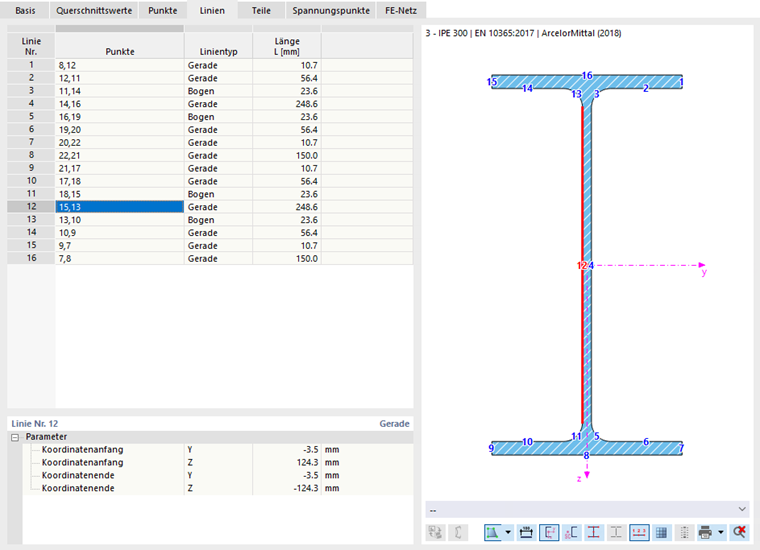Collapse the Parameter group
760x550 pixels.
point(15,437)
